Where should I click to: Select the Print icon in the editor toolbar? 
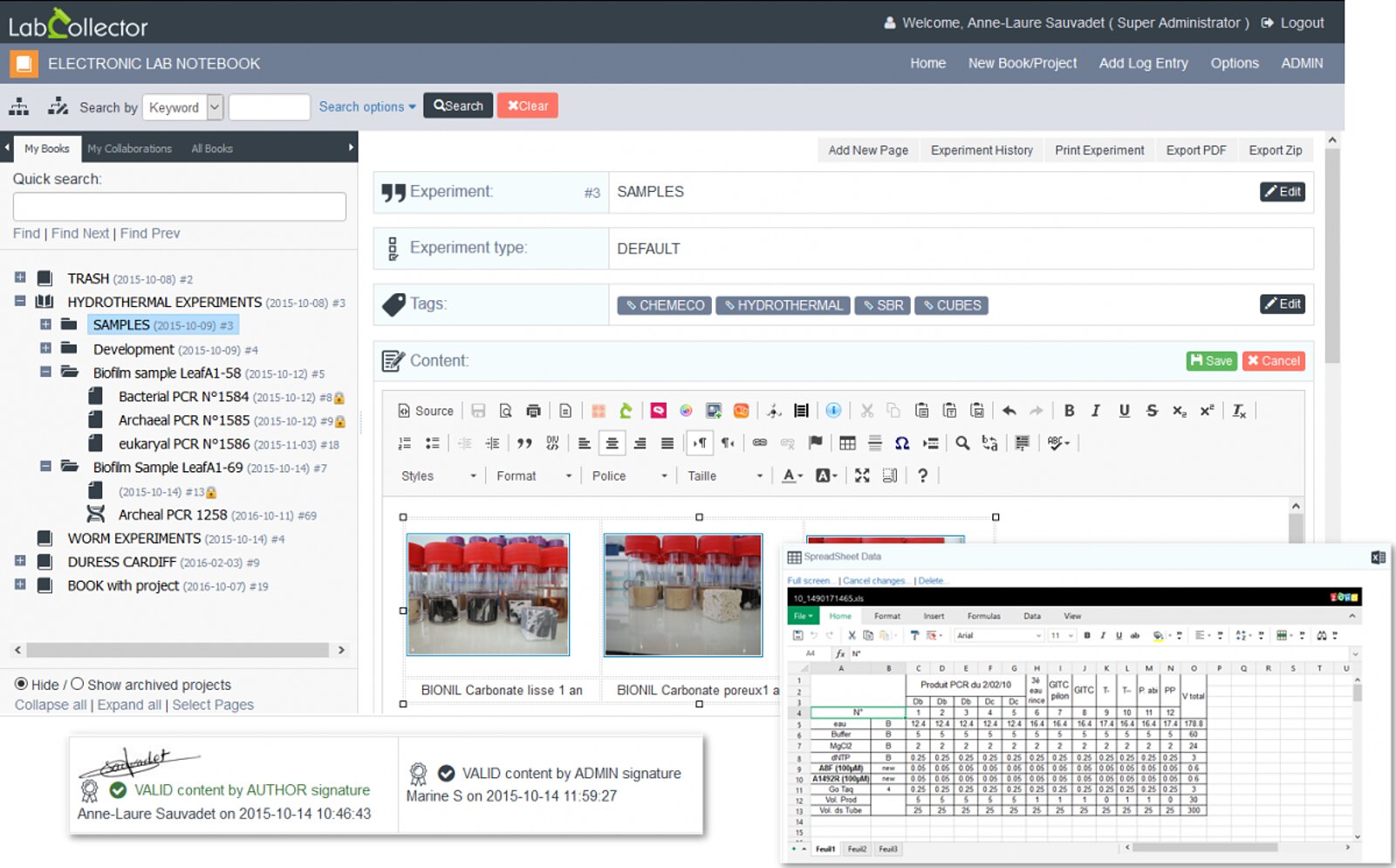tap(533, 411)
